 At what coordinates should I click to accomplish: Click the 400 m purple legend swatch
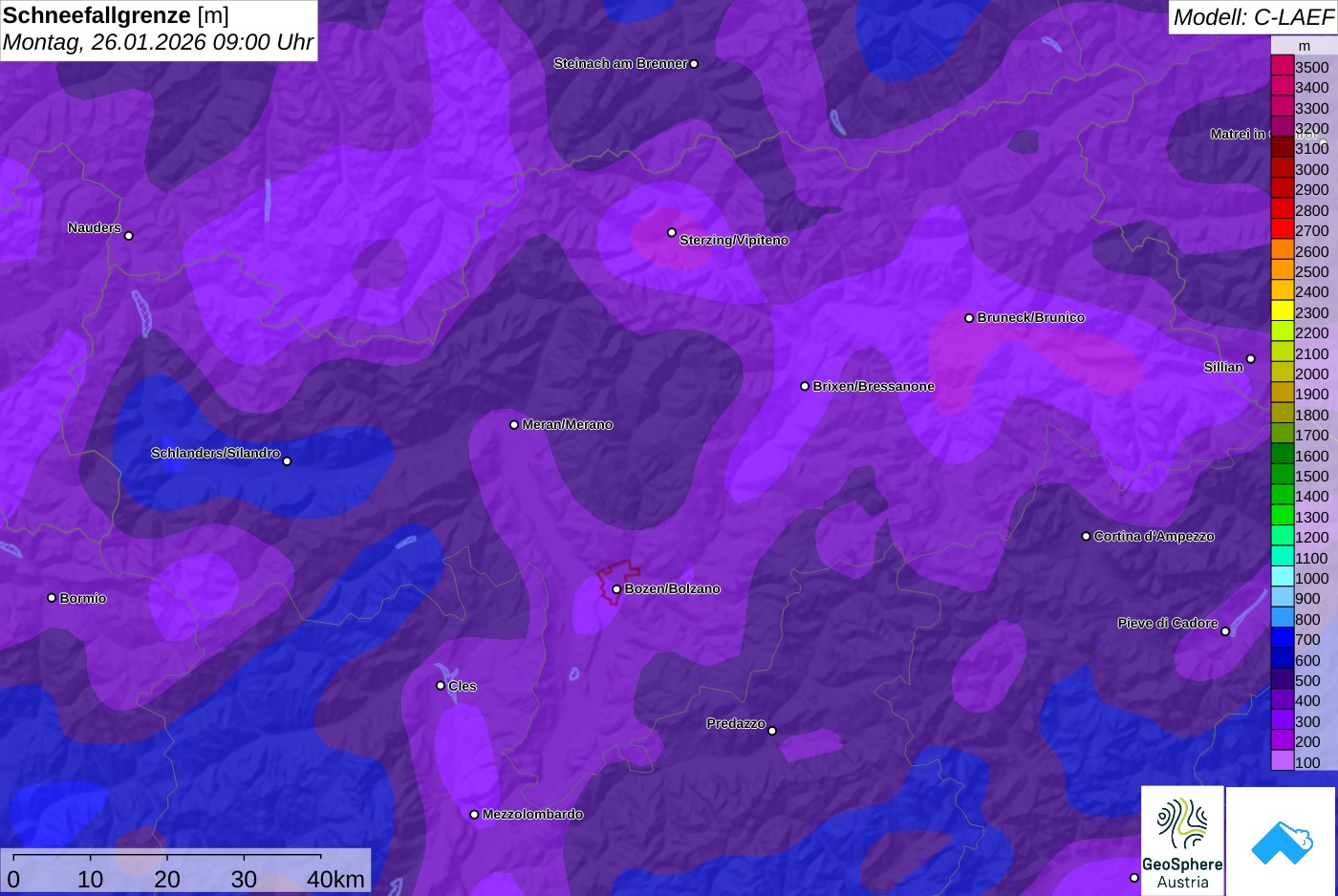click(x=1282, y=700)
